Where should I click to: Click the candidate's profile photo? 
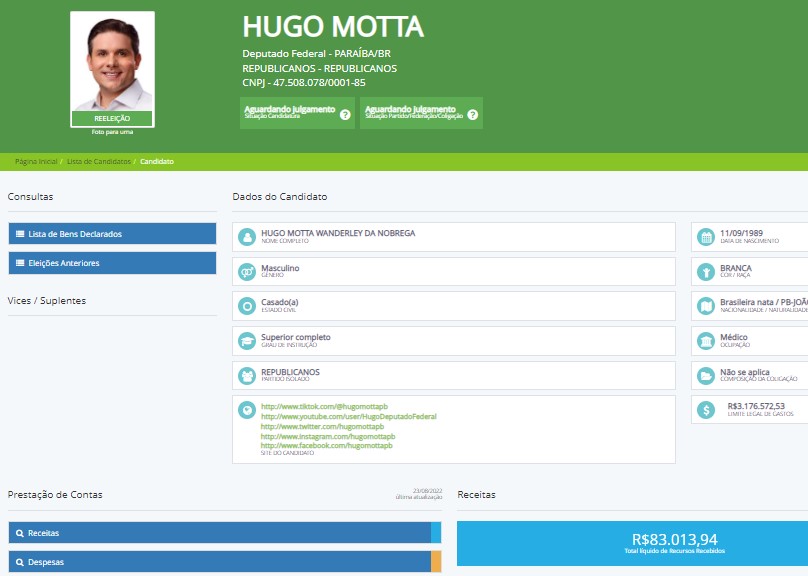pyautogui.click(x=112, y=62)
